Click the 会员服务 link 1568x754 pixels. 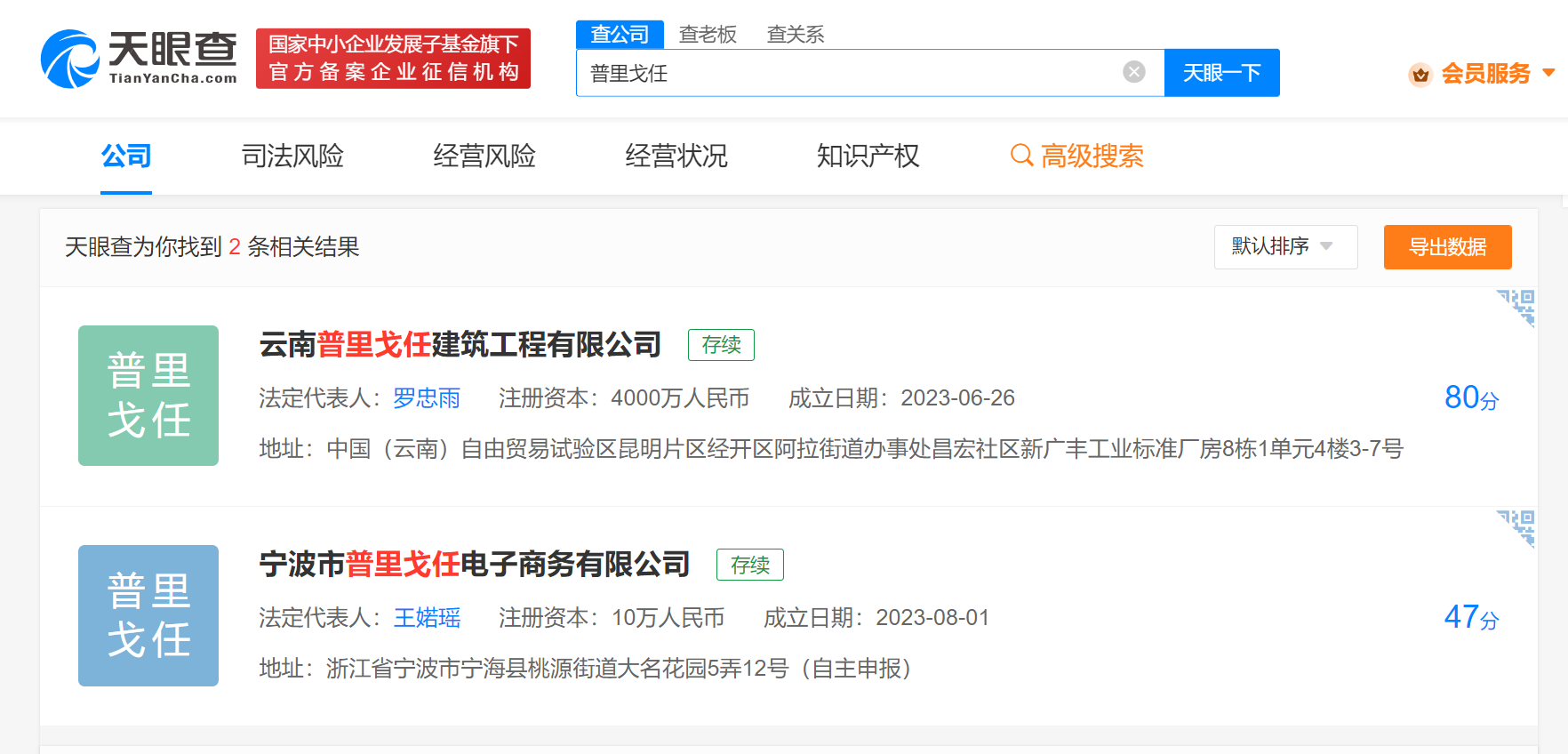(x=1485, y=73)
